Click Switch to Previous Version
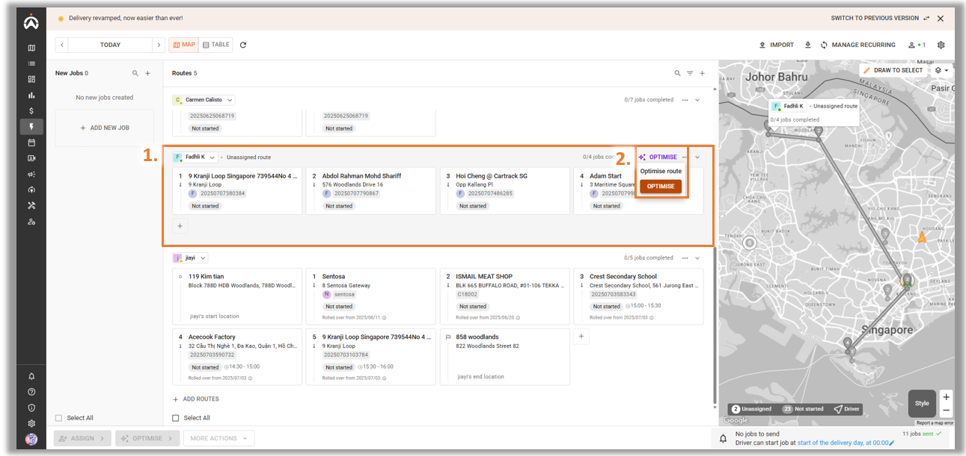This screenshot has width=966, height=456. point(880,18)
